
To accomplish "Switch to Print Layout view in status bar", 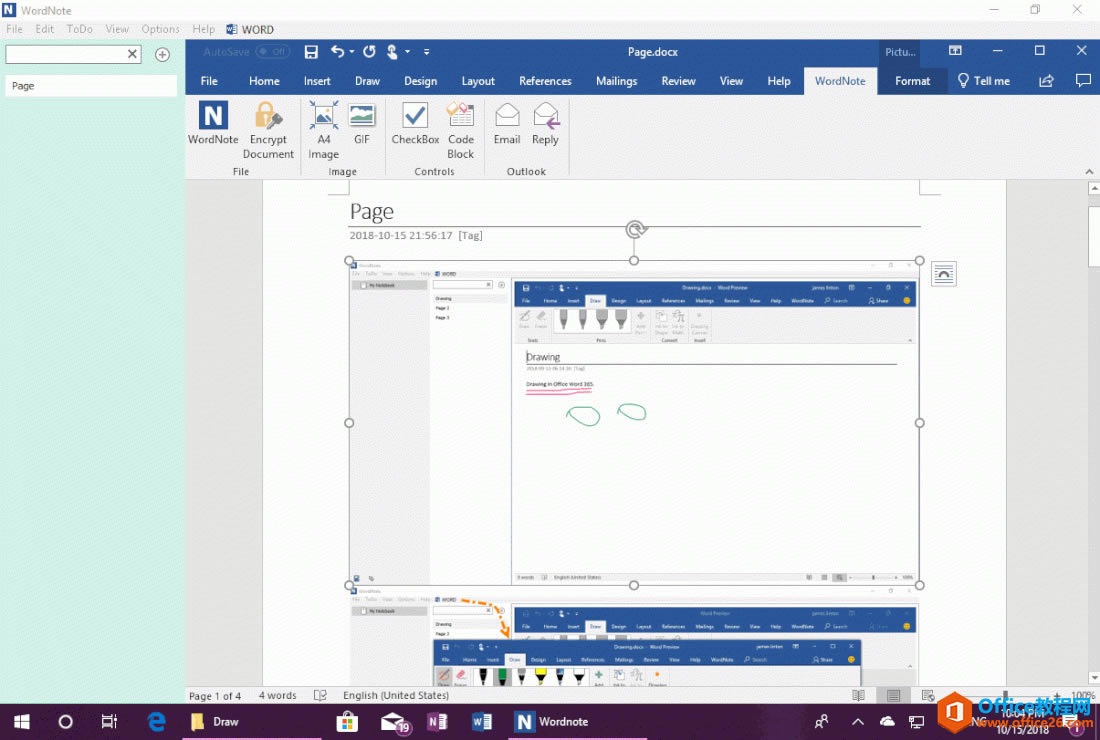I will coord(893,695).
